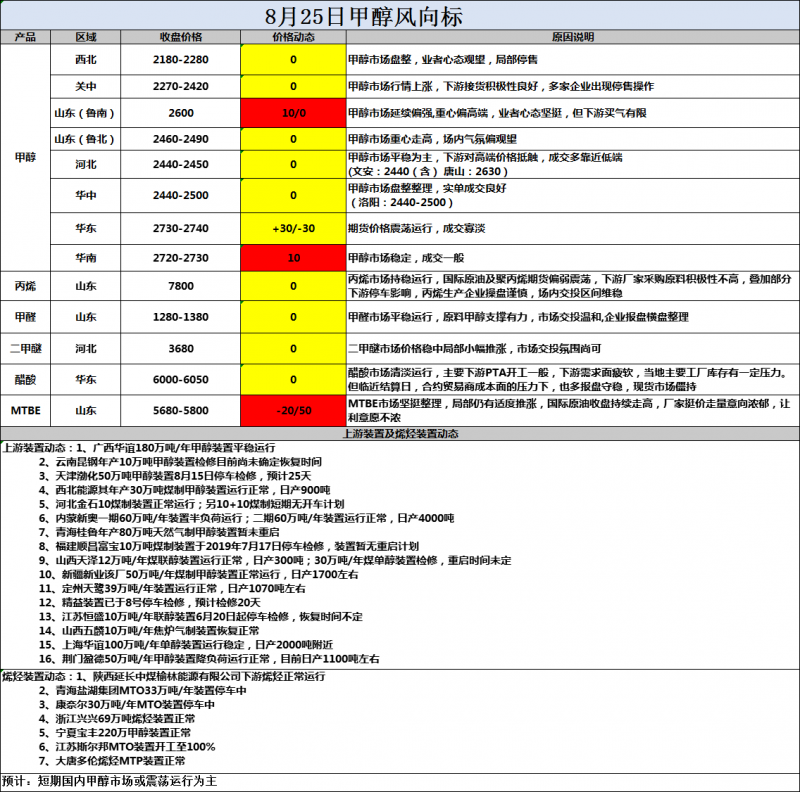Viewport: 800px width, 792px height.
Task: Select price cell 2270-2420
Action: (181, 86)
